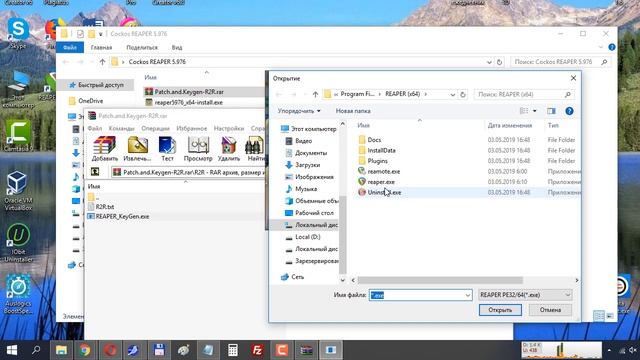
Task: Click the Explorer refresh icon
Action: [x=499, y=62]
